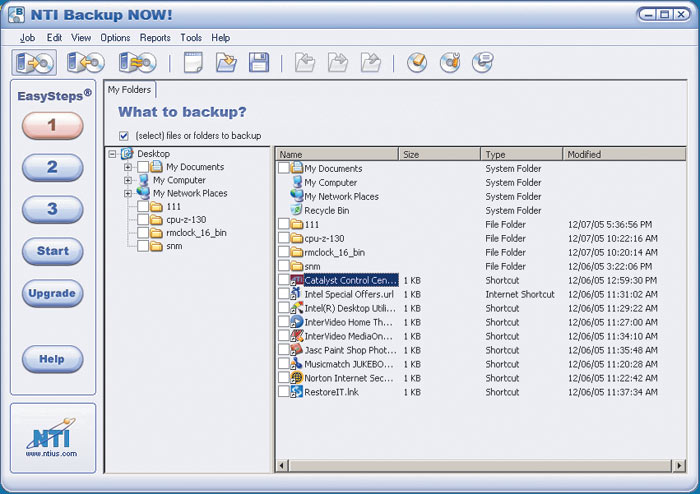Click the NTI Backup NOW title bar icon
700x494 pixels.
click(17, 14)
